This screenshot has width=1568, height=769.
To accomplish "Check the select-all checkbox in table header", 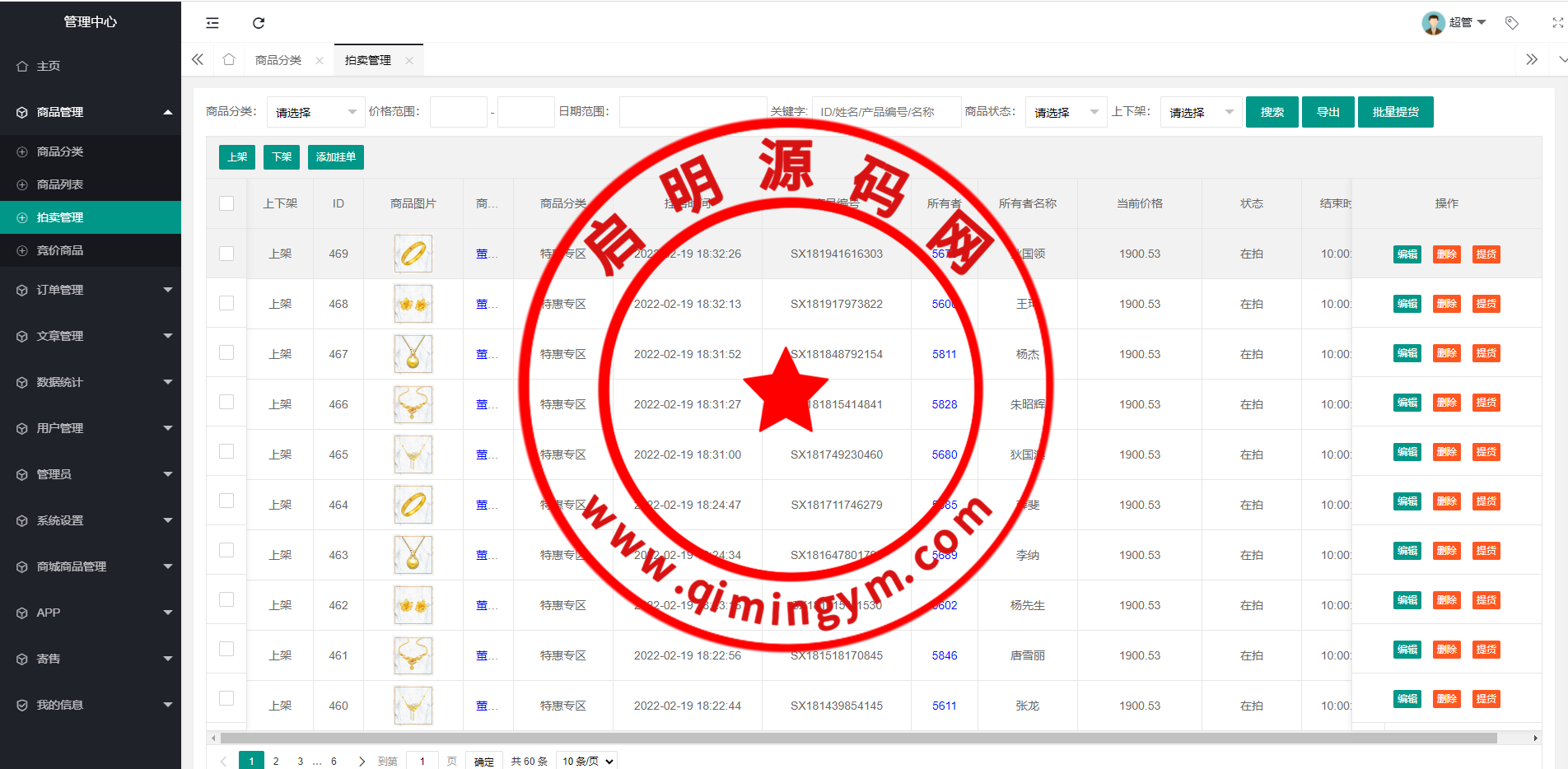I will click(226, 203).
